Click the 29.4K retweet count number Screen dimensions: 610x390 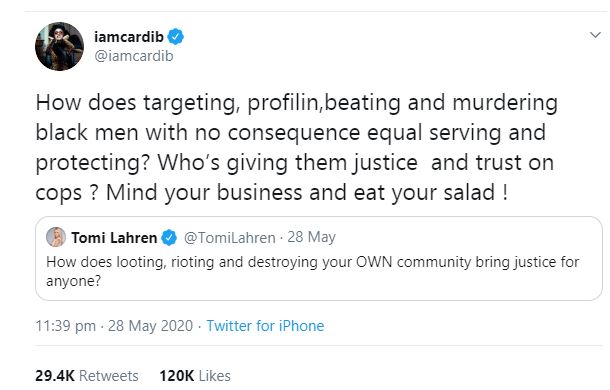[x=55, y=376]
